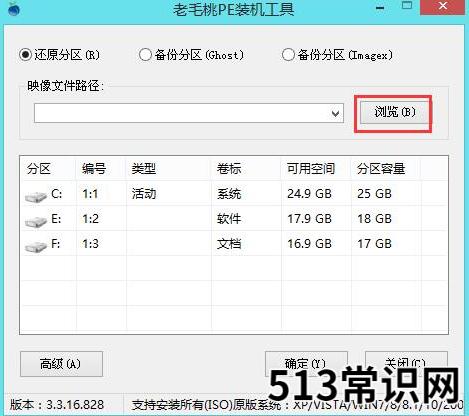
Task: Click the drive icon for partition F:
Action: tap(36, 247)
